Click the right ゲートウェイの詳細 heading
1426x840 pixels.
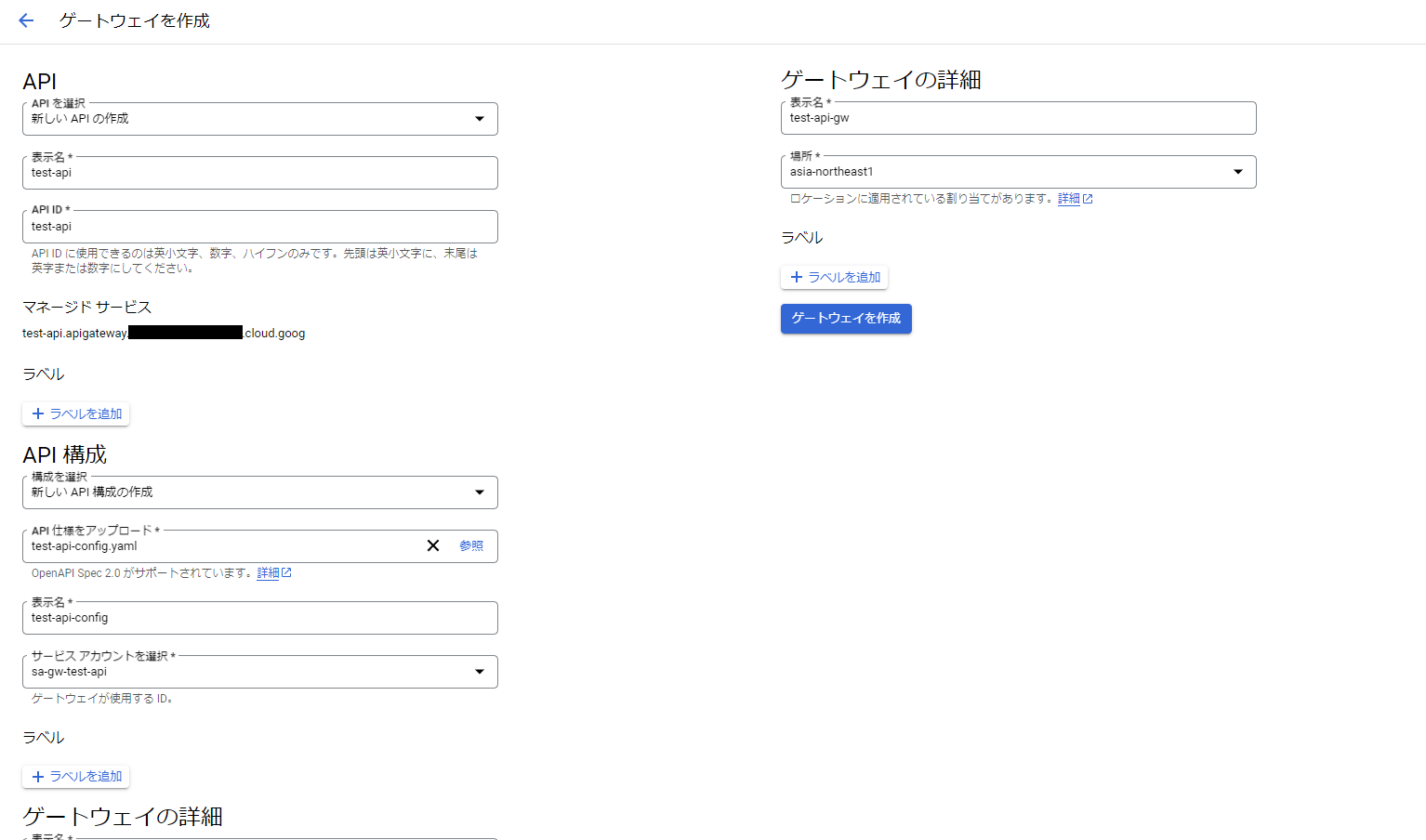tap(881, 80)
